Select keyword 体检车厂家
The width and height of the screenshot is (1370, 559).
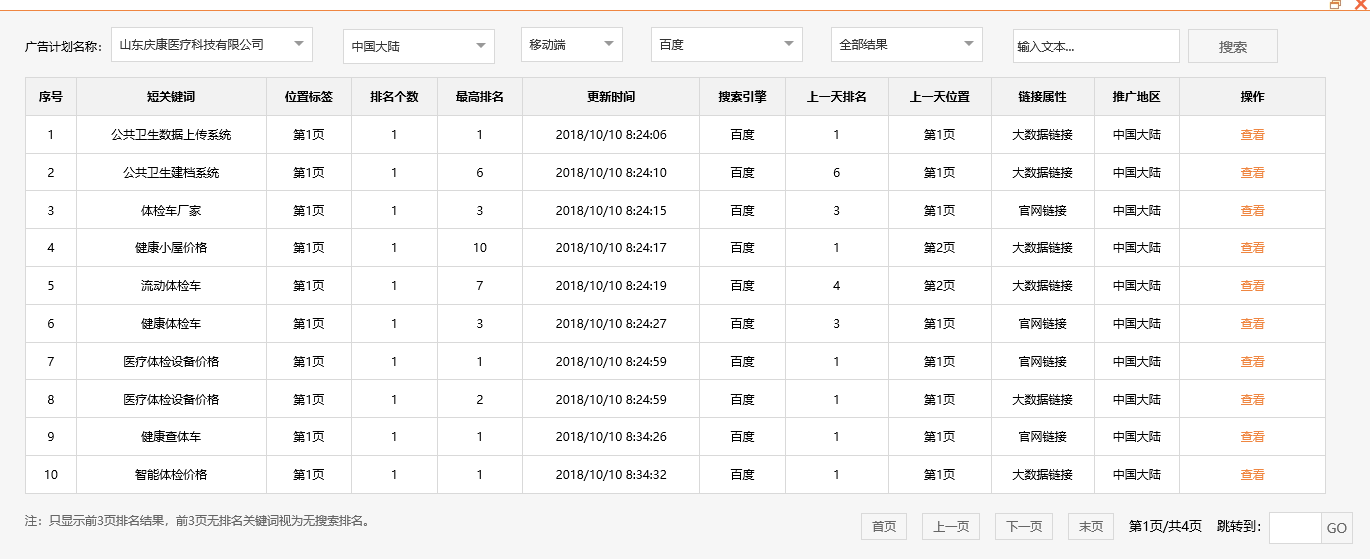(171, 211)
